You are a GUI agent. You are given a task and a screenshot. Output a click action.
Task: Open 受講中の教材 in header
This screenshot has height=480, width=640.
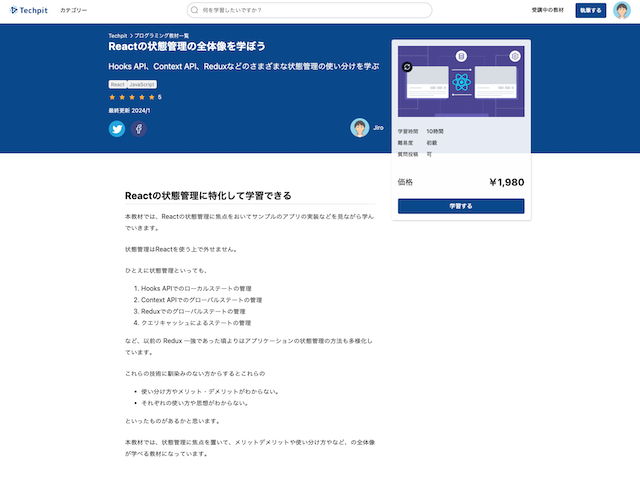pyautogui.click(x=547, y=10)
